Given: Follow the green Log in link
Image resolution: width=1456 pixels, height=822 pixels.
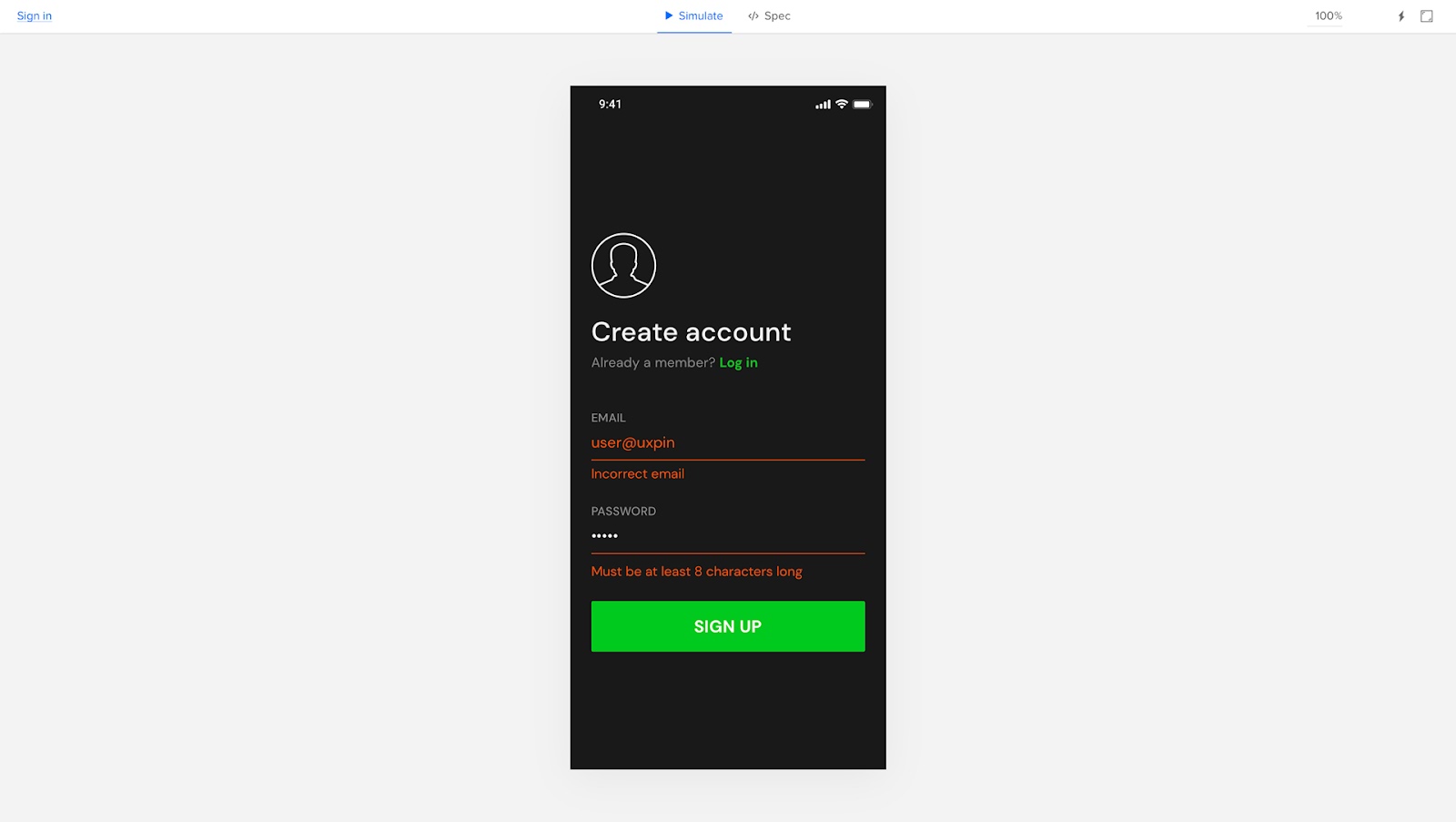Looking at the screenshot, I should pos(738,362).
